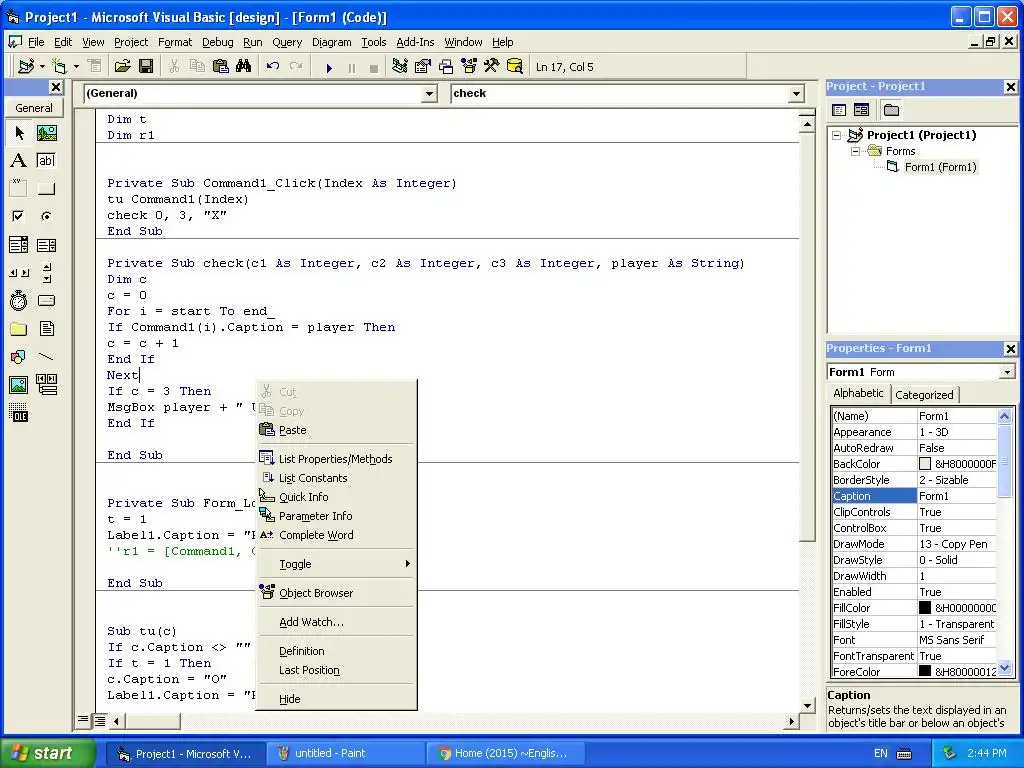Switch to Full Module View button

click(x=99, y=721)
